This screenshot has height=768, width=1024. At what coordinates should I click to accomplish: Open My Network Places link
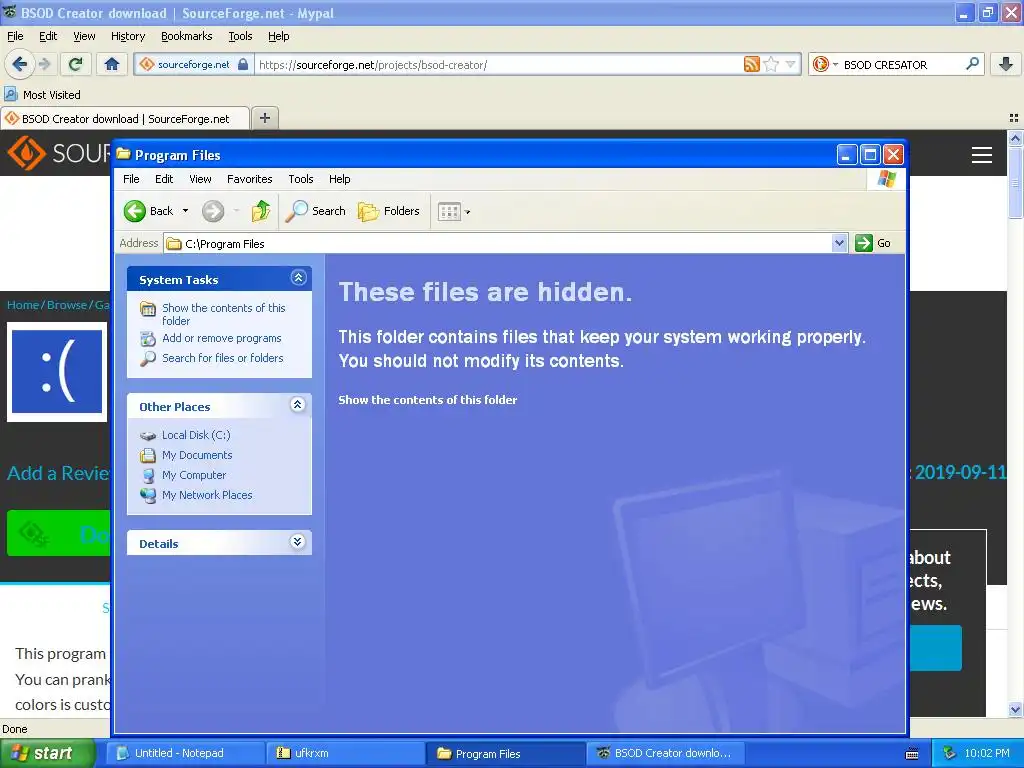coord(207,495)
